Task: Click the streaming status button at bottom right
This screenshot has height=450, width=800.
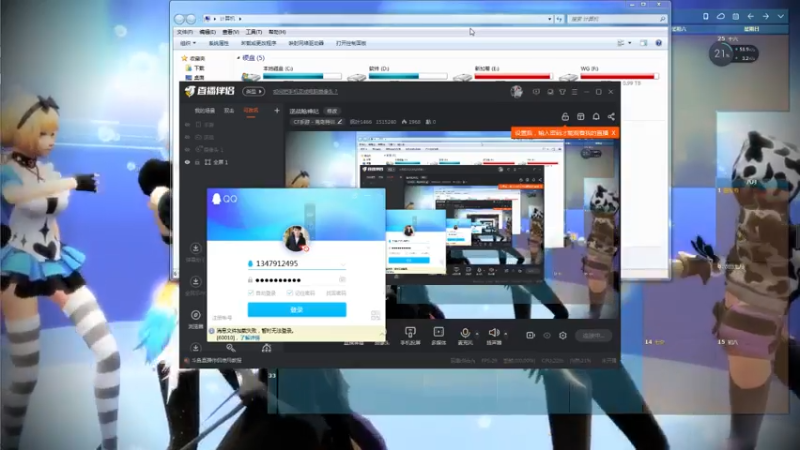Action: (x=593, y=335)
